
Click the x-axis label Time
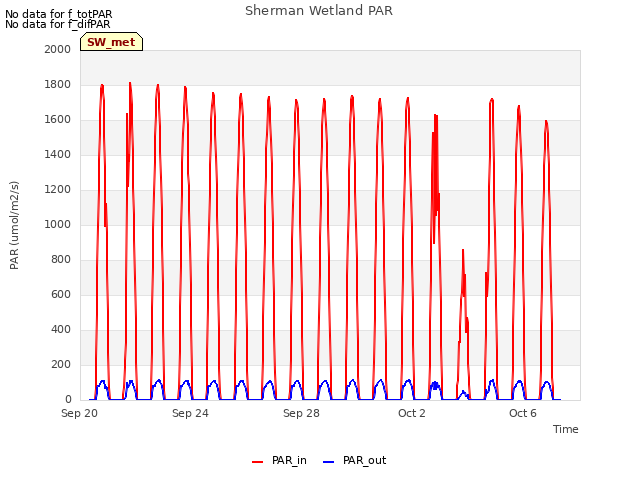click(566, 429)
